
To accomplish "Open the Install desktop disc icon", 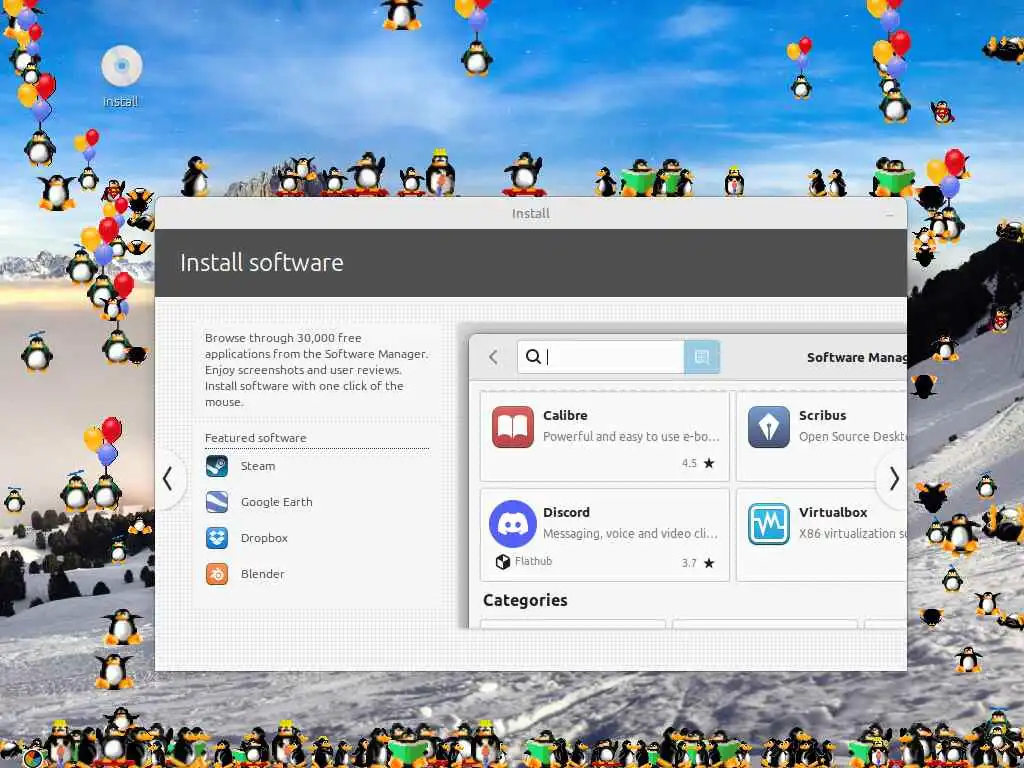I will (x=121, y=67).
